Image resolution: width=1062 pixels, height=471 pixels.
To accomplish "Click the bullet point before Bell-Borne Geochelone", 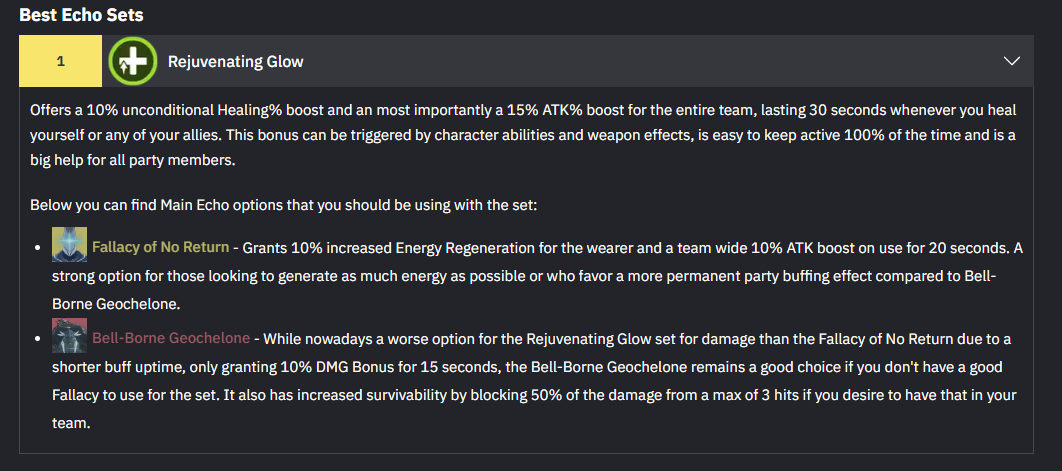I will (x=39, y=340).
